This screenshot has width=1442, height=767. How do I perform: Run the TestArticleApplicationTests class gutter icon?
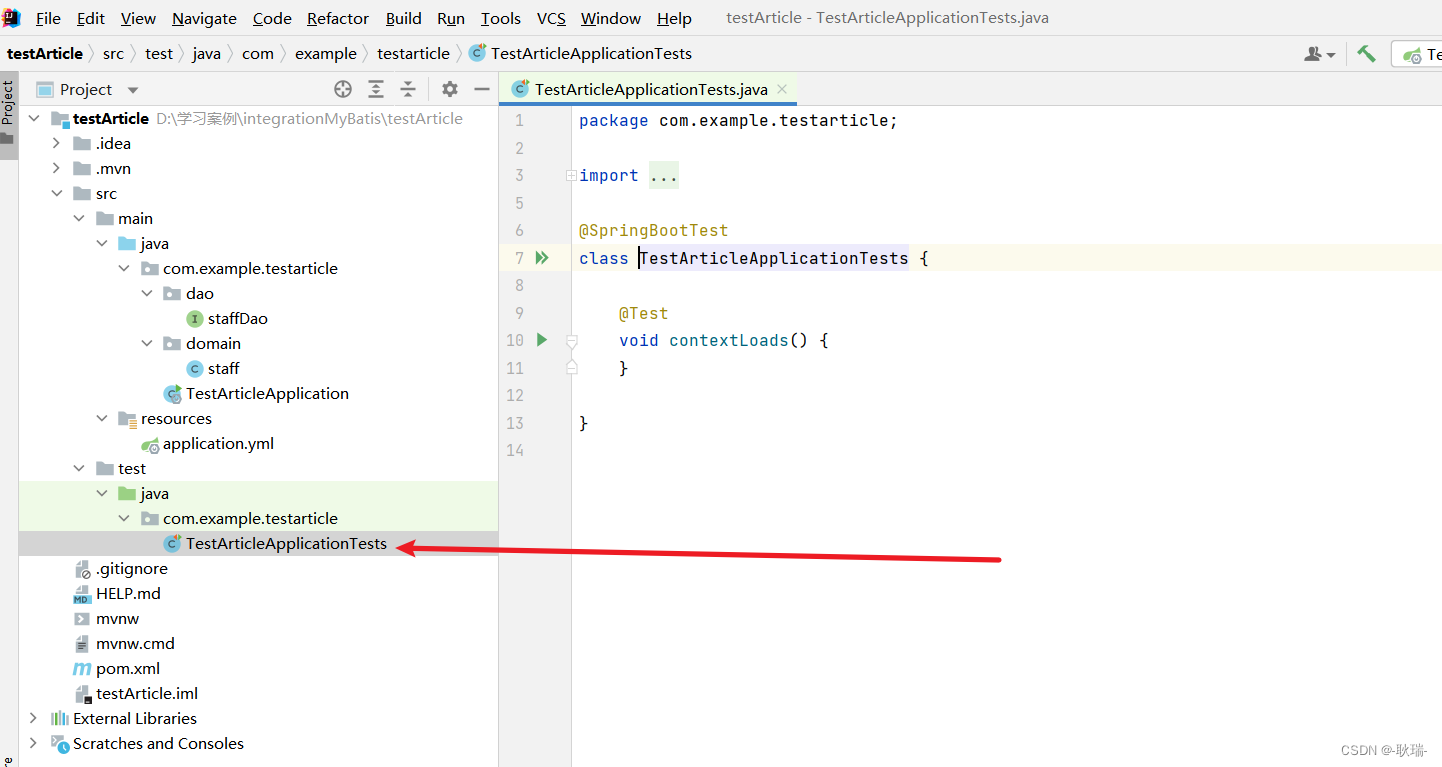(542, 258)
